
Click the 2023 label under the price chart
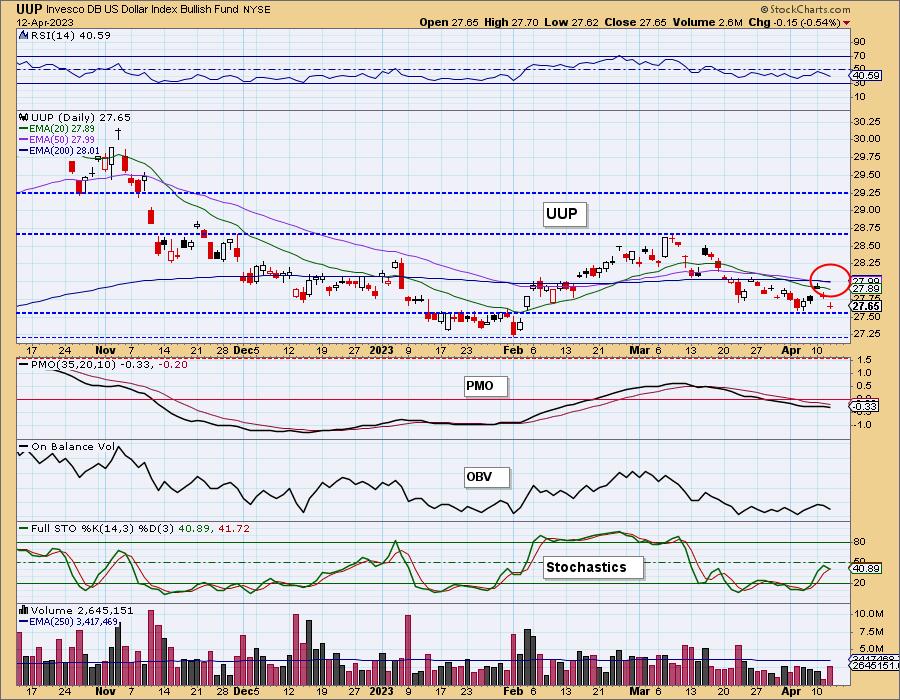[x=381, y=350]
